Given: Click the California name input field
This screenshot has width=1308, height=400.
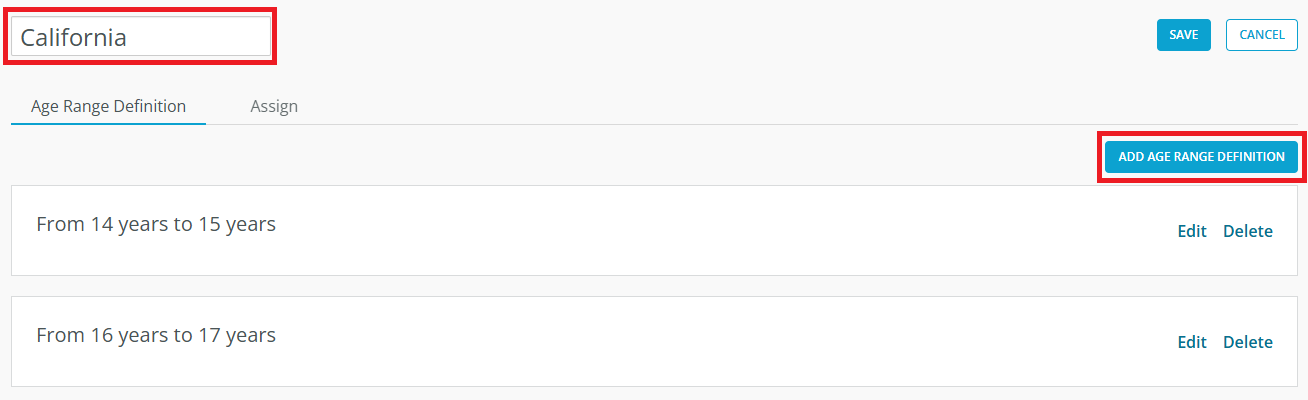Looking at the screenshot, I should click(x=140, y=37).
